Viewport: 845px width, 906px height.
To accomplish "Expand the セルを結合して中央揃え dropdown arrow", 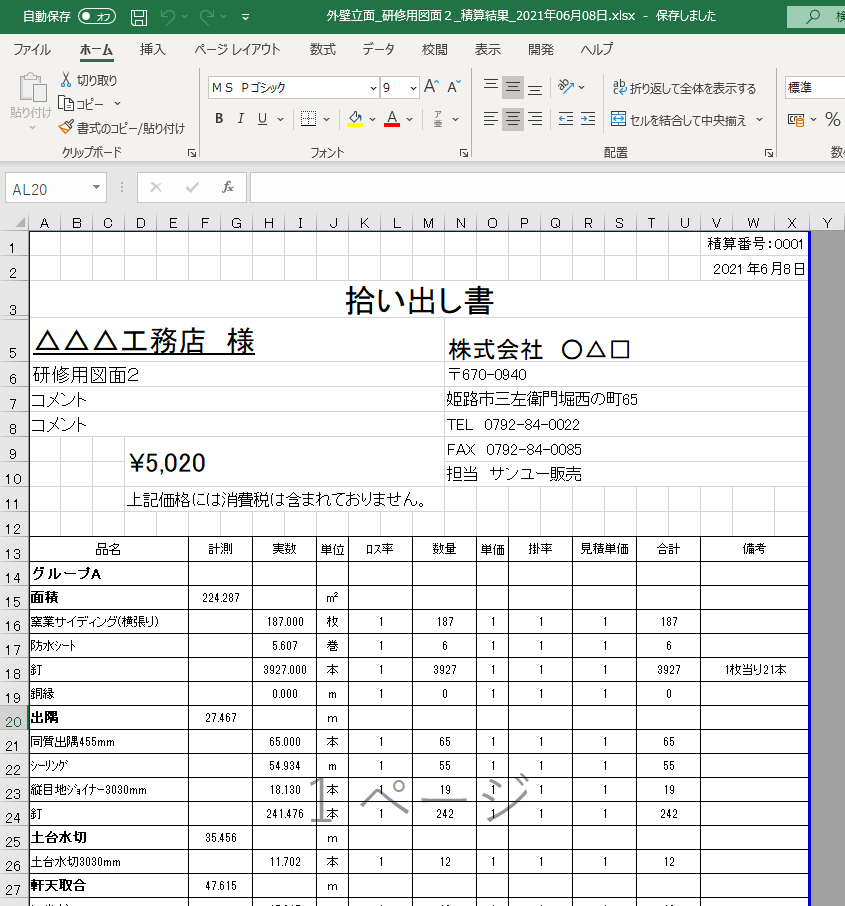I will [759, 120].
